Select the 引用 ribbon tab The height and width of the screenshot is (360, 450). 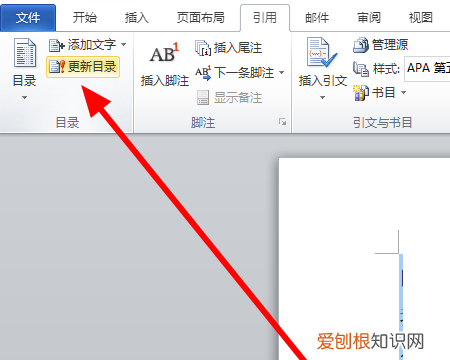265,18
